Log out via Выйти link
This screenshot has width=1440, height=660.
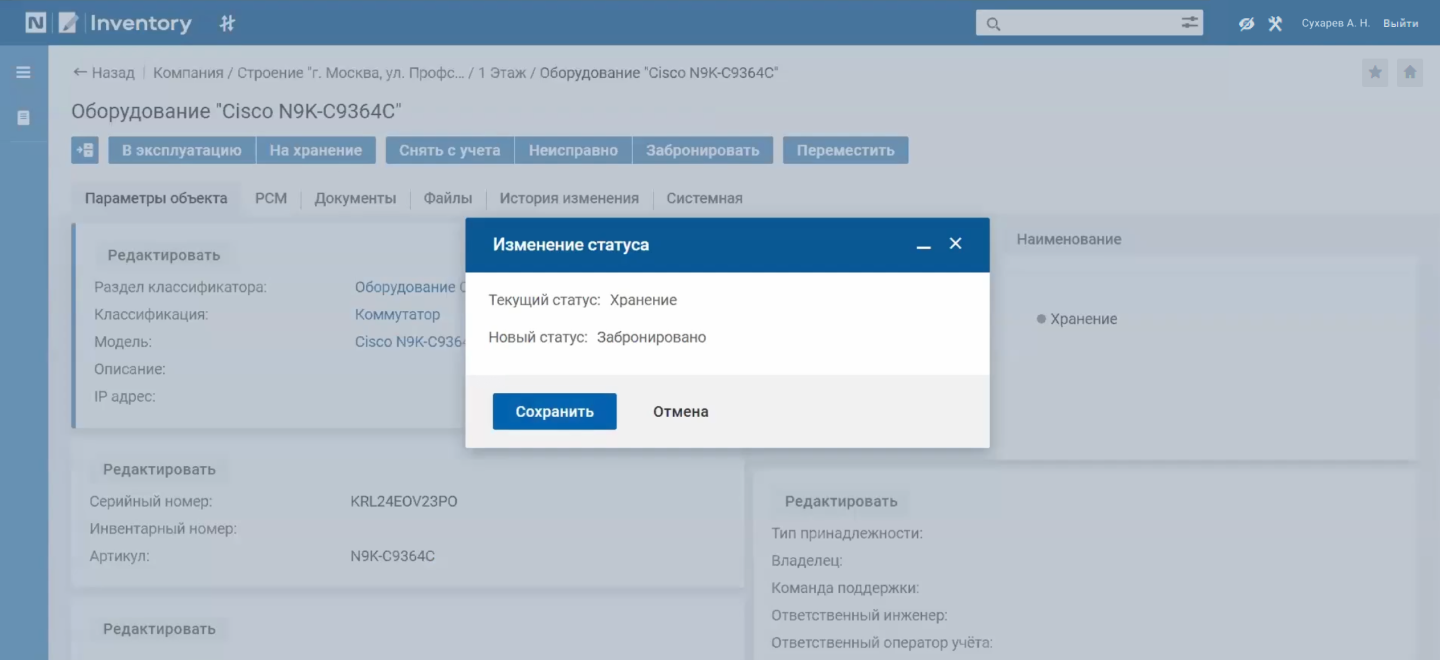pyautogui.click(x=1400, y=23)
